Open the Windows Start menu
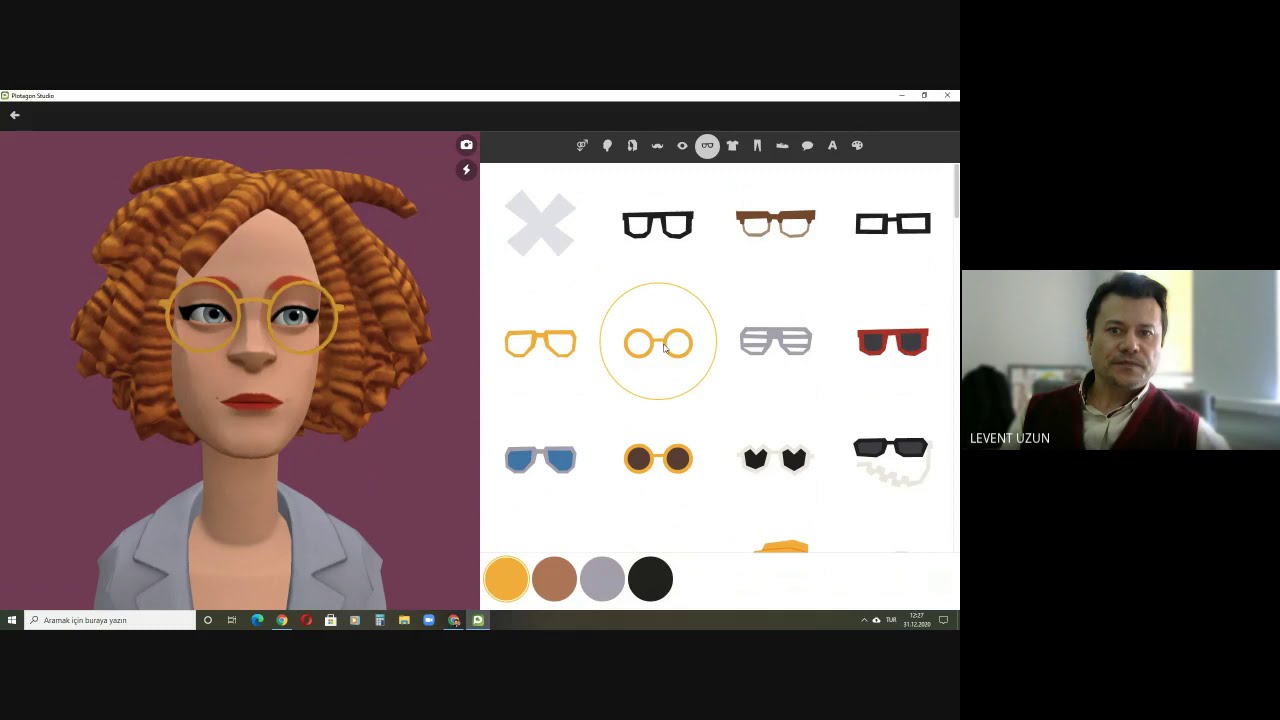 (x=12, y=620)
